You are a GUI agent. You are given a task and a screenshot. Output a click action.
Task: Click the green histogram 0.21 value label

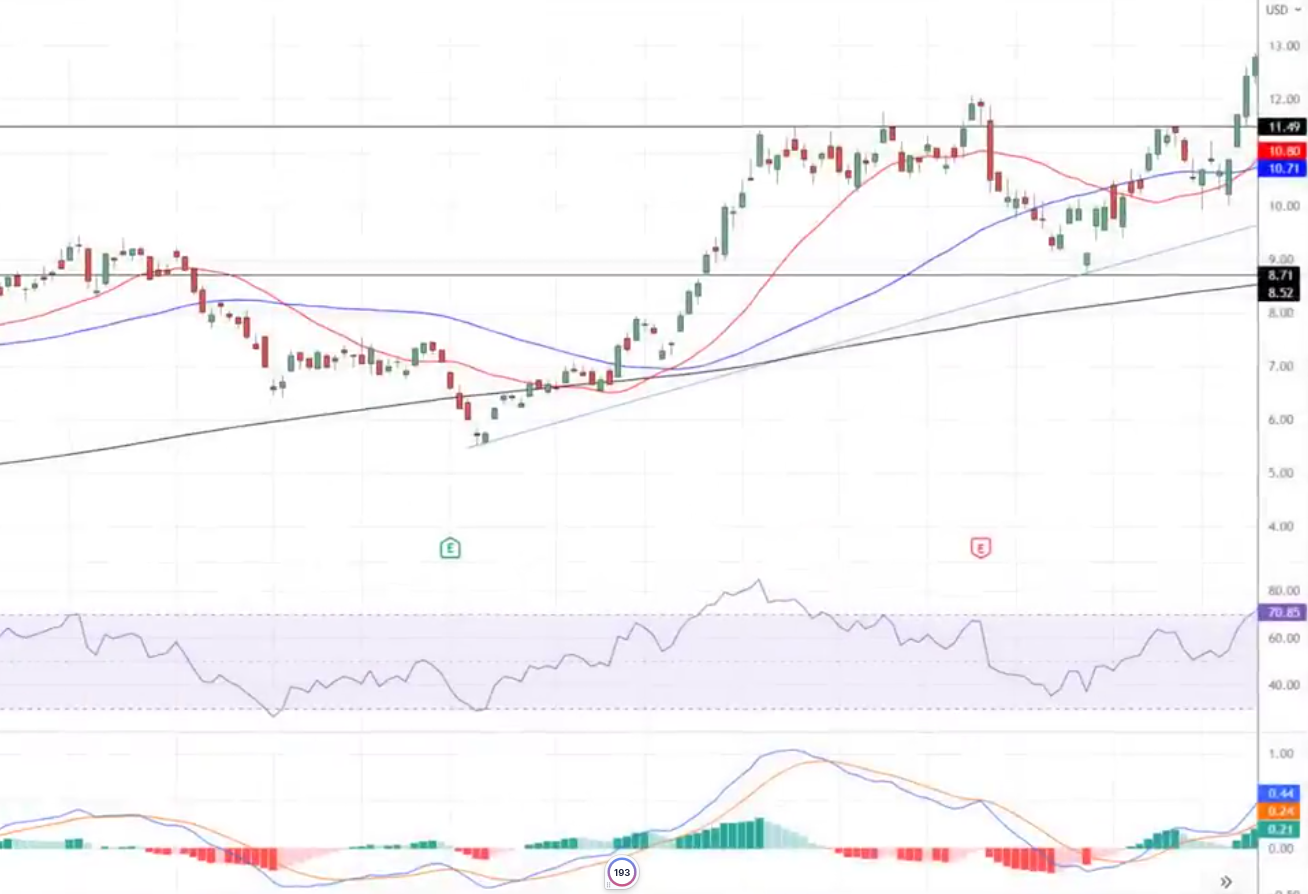pos(1283,830)
